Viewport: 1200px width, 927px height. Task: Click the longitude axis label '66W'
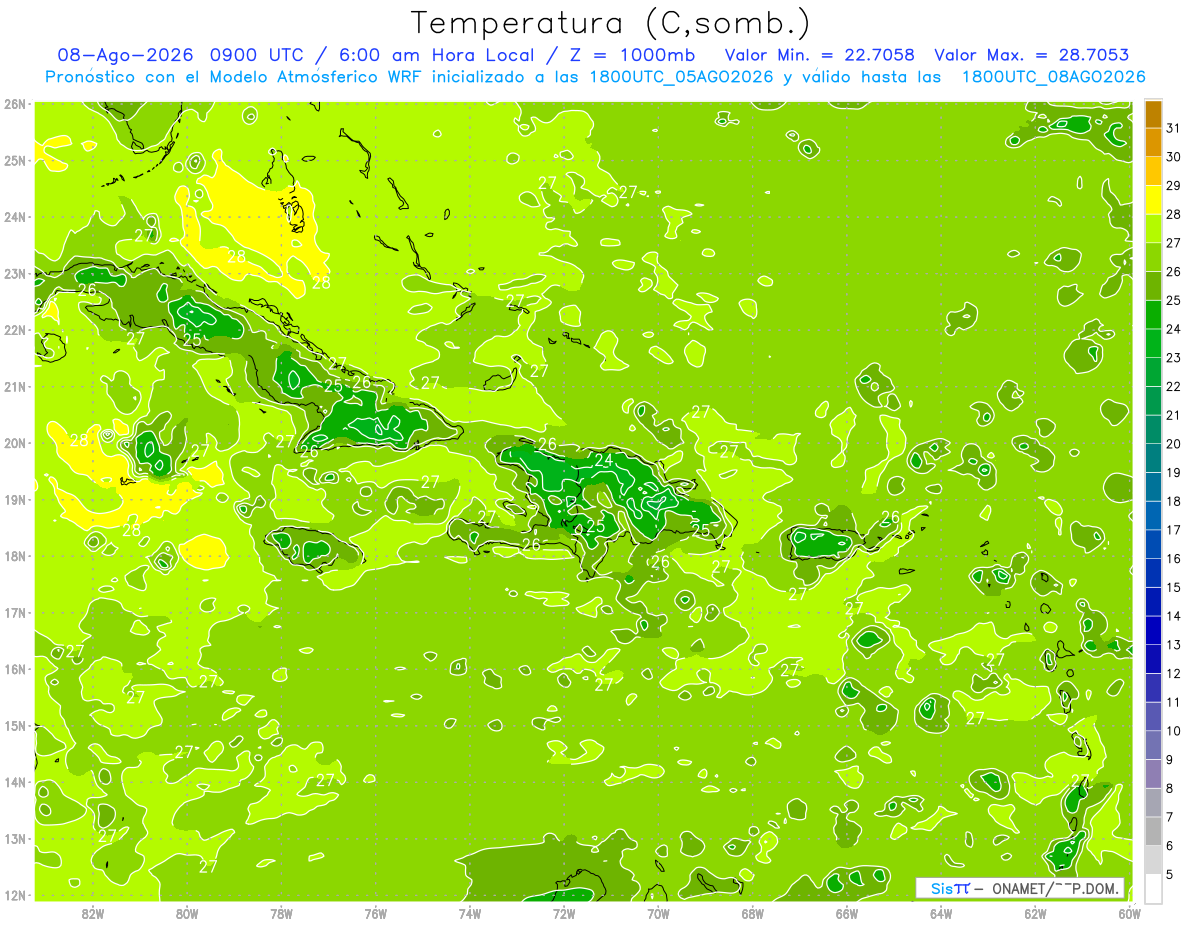click(847, 913)
